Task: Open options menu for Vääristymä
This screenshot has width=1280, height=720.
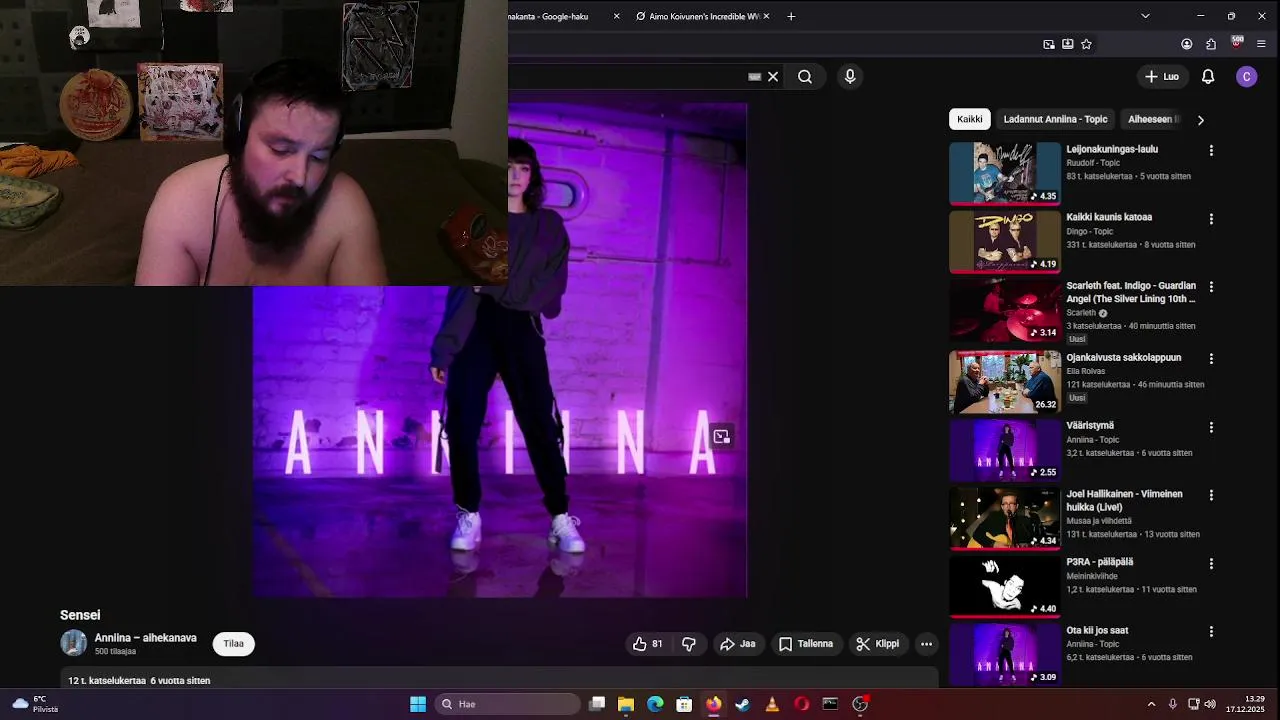Action: pos(1211,427)
